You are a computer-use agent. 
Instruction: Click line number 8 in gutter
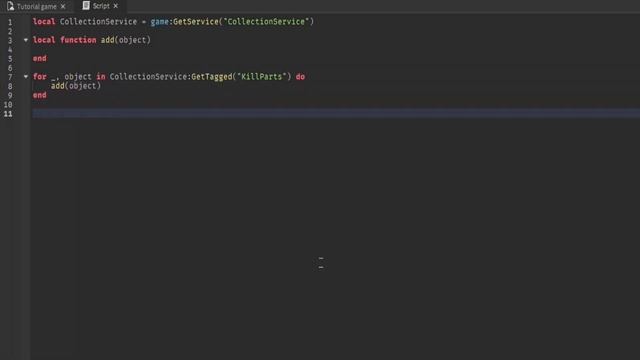point(10,86)
